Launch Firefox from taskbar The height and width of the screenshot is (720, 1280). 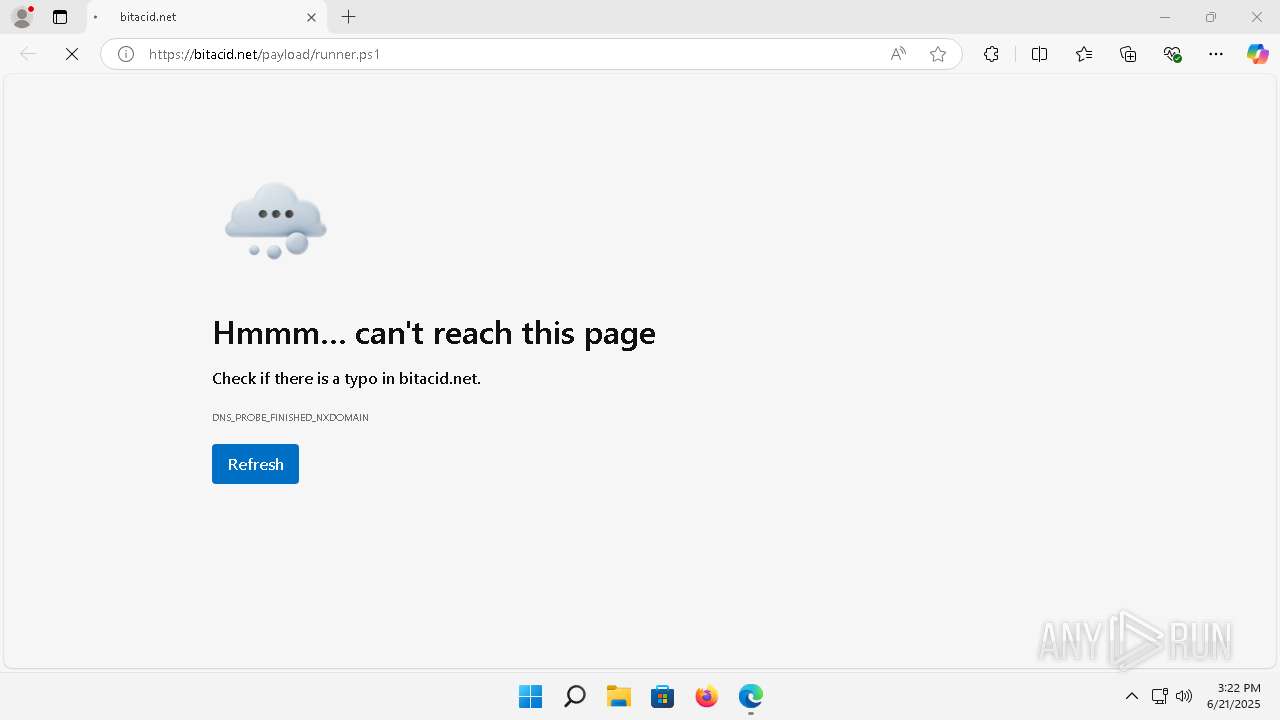click(706, 696)
